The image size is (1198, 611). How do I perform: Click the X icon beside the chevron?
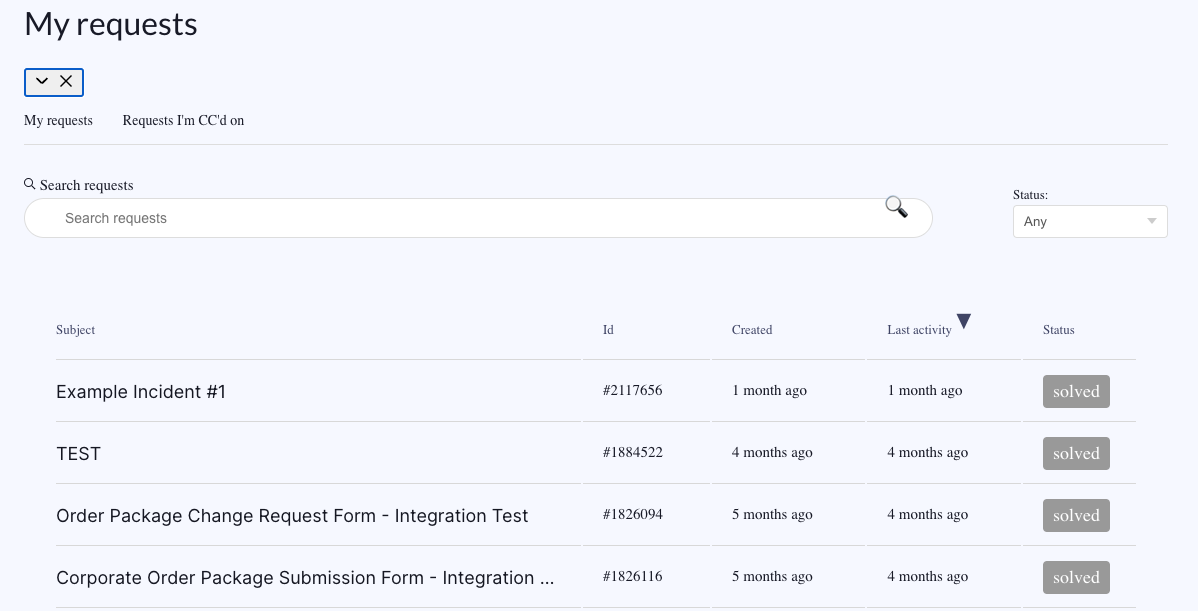coord(66,81)
